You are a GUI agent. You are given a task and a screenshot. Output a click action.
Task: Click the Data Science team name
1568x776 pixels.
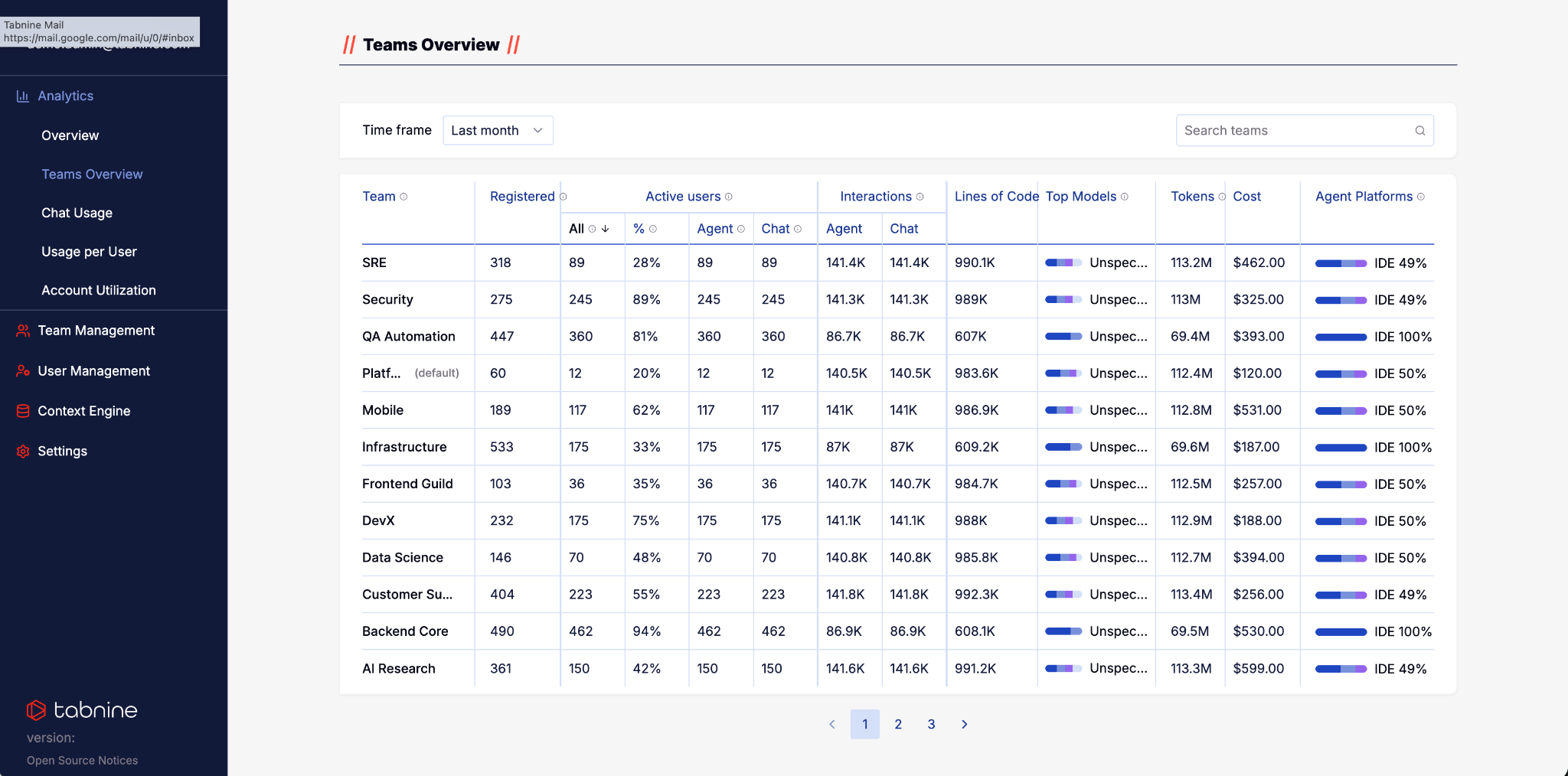tap(403, 558)
